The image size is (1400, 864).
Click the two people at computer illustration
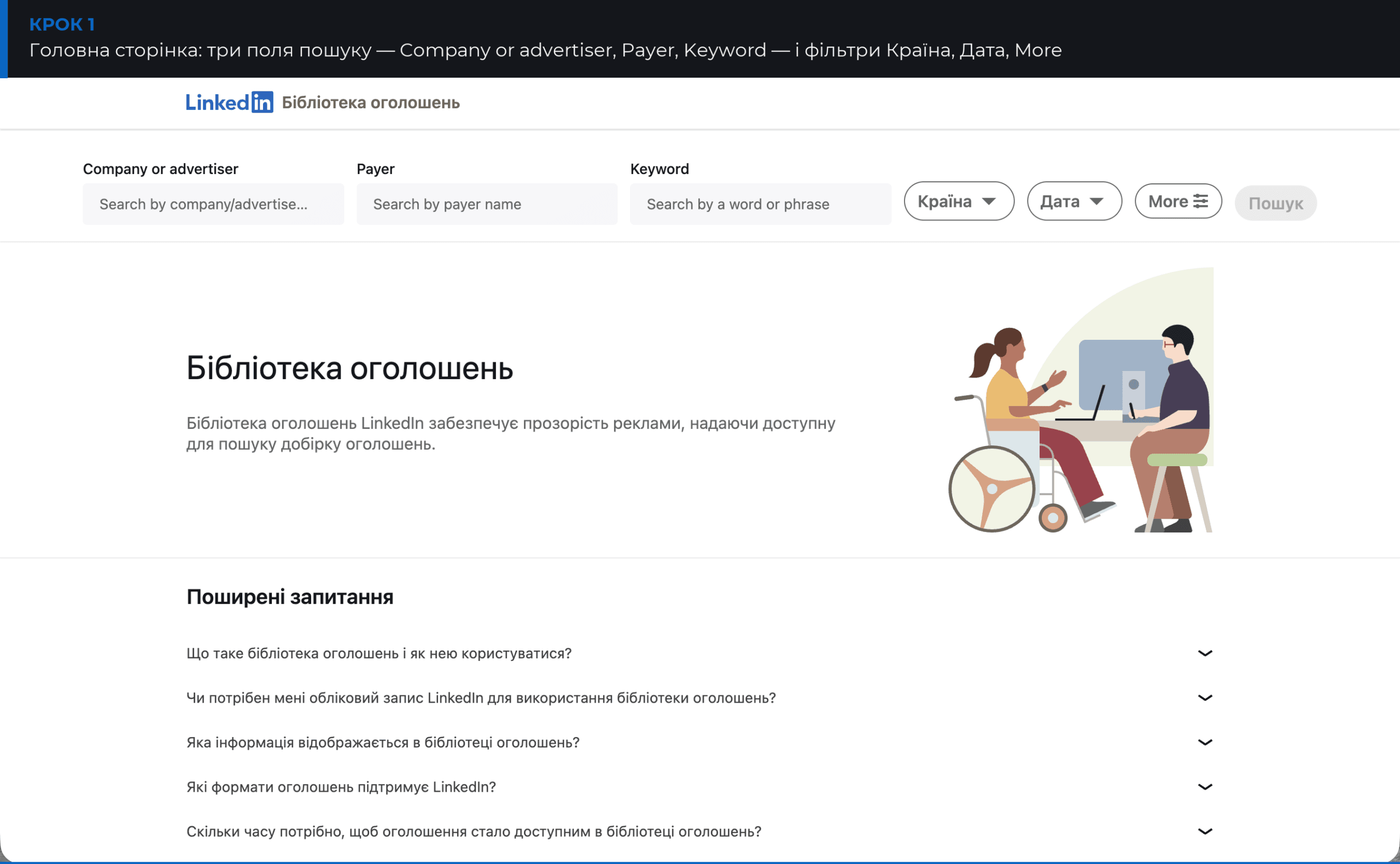(1081, 400)
